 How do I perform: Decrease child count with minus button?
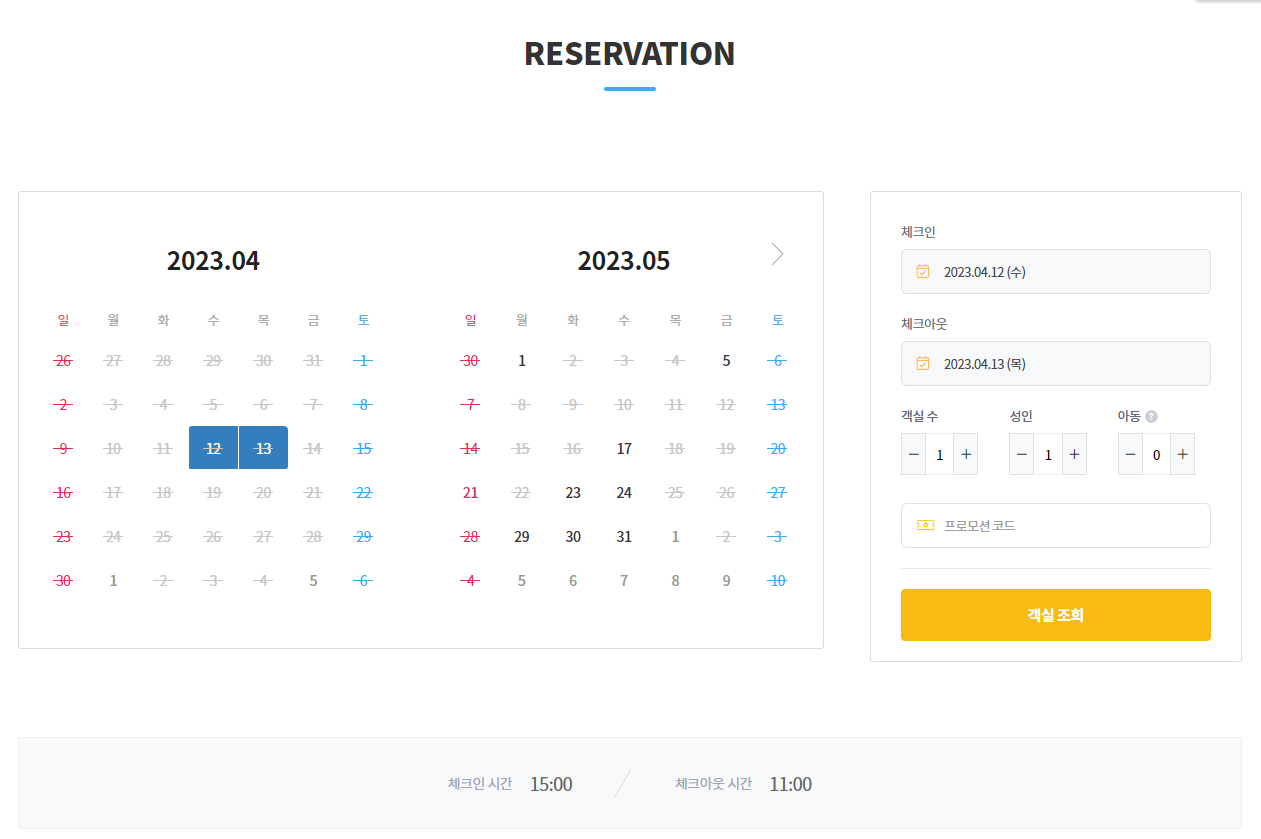(x=1130, y=454)
